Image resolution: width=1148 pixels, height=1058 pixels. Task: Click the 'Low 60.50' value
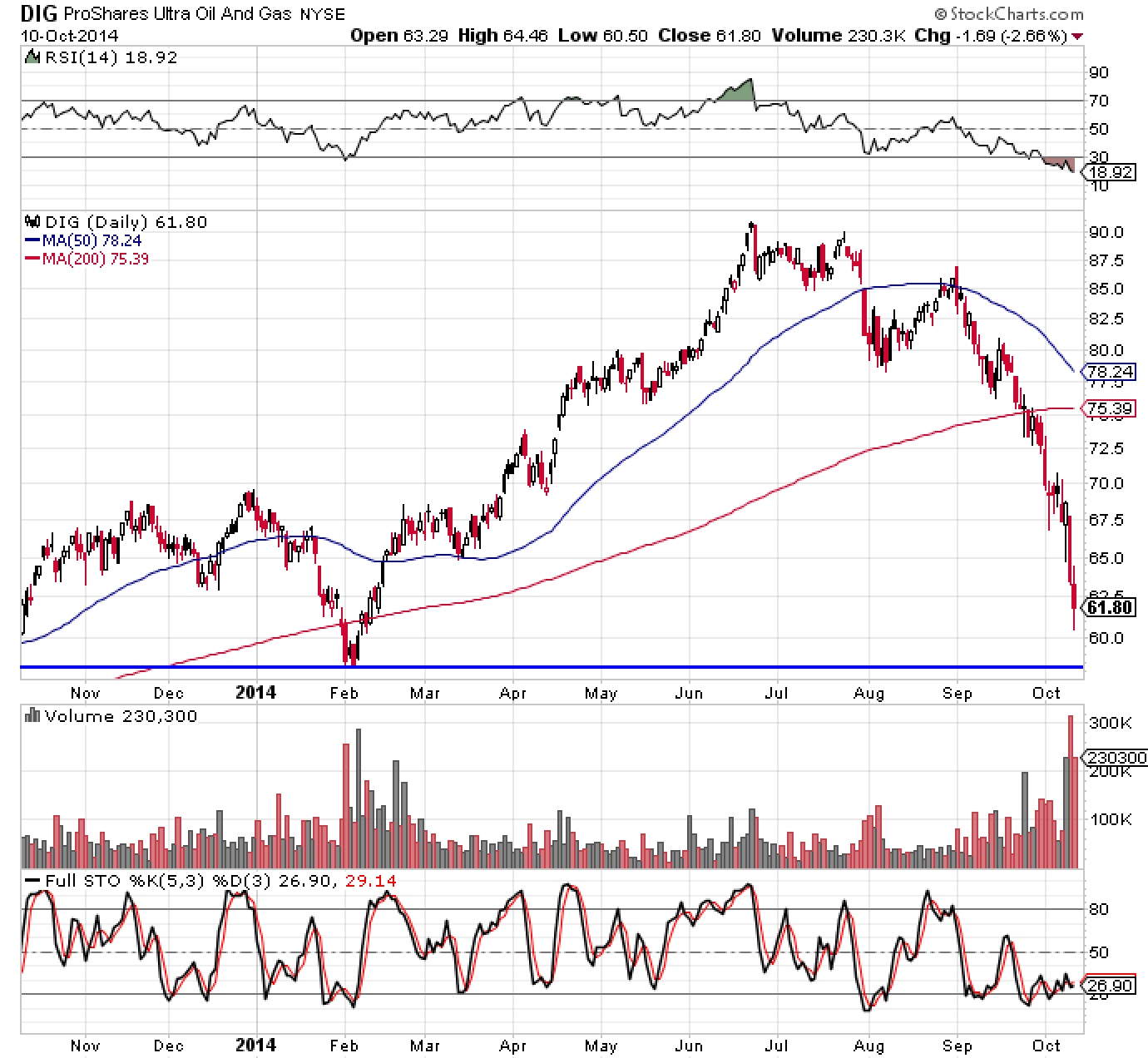tap(602, 36)
